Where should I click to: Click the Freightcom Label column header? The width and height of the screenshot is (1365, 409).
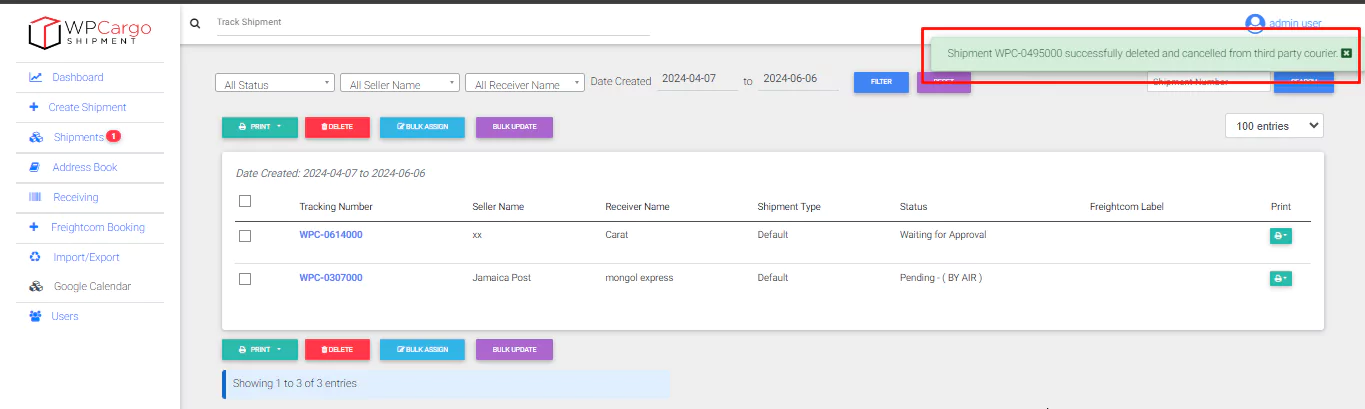click(1127, 207)
